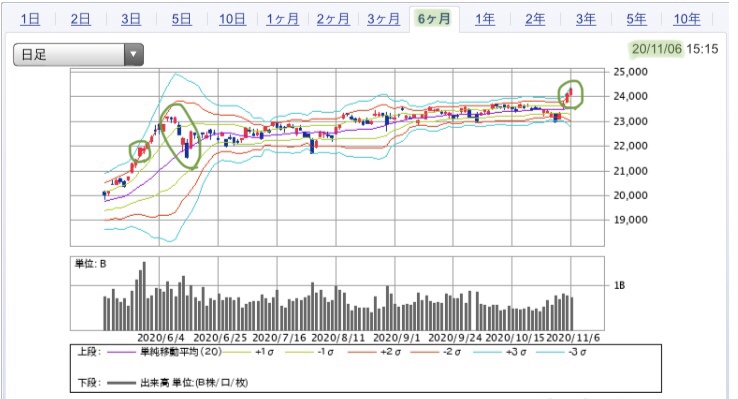Screen dimensions: 738x399
Task: Select the 2年 period tab
Action: click(535, 19)
